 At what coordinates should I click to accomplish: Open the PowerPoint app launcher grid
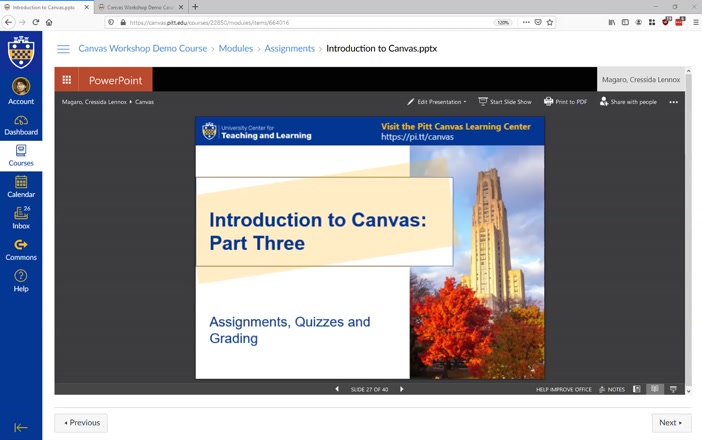pyautogui.click(x=67, y=80)
